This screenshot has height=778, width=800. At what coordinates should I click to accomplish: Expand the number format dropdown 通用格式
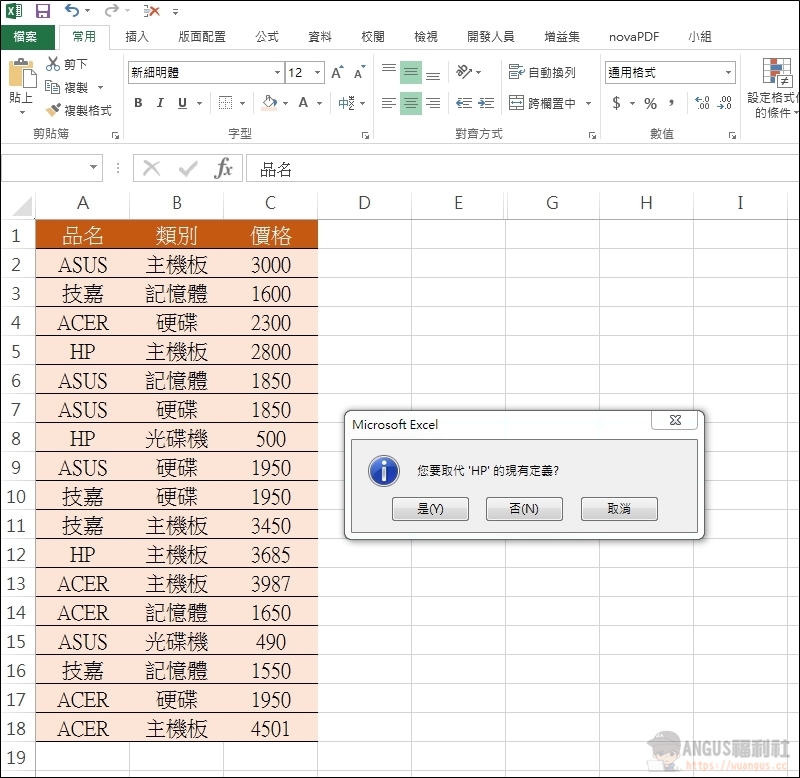click(x=728, y=73)
